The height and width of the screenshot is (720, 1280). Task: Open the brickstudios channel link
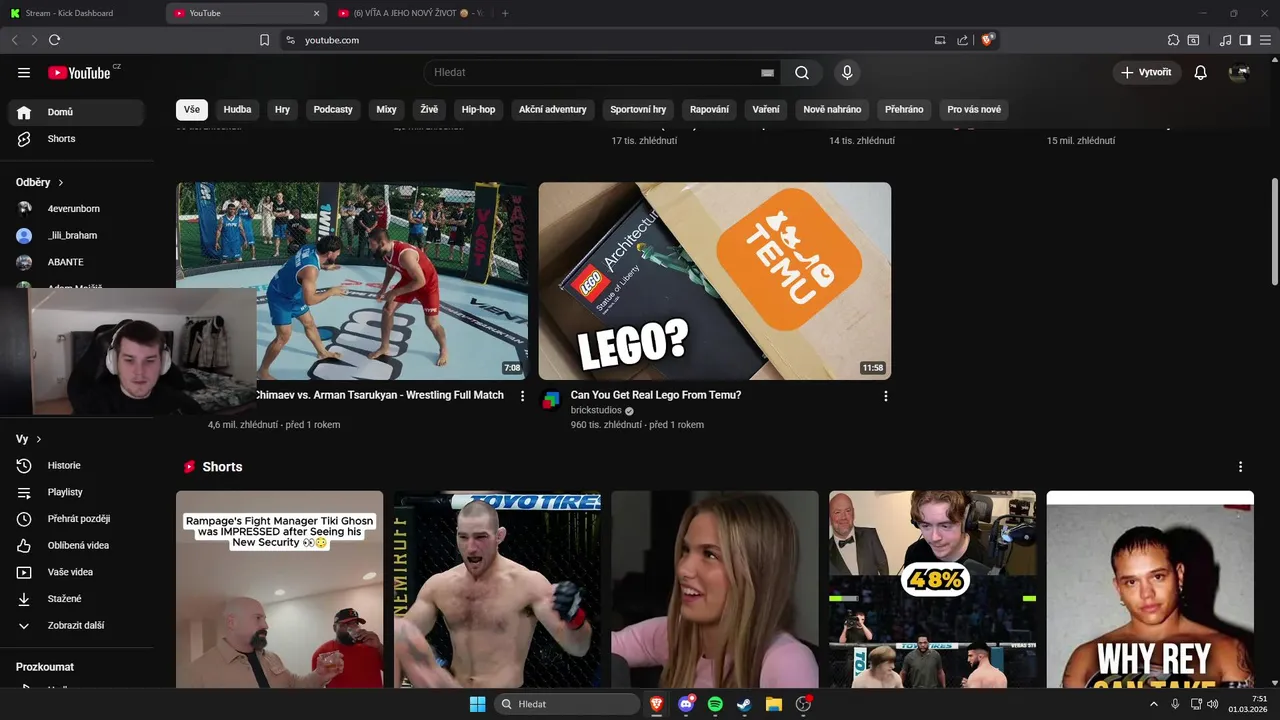(x=596, y=410)
